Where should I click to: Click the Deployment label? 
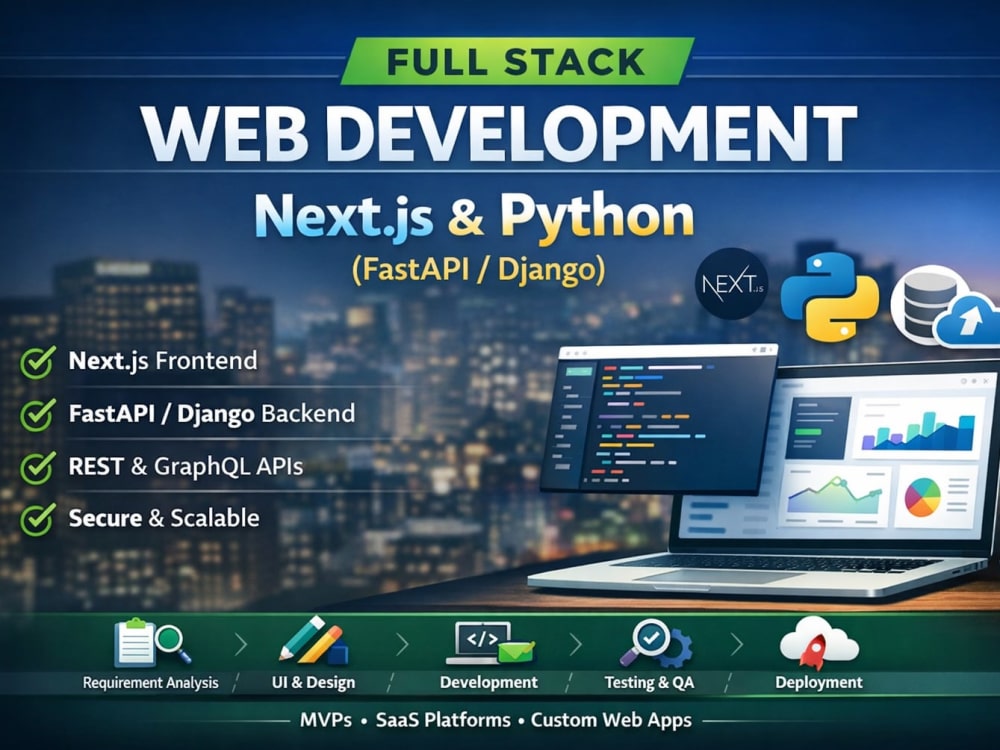pos(819,683)
